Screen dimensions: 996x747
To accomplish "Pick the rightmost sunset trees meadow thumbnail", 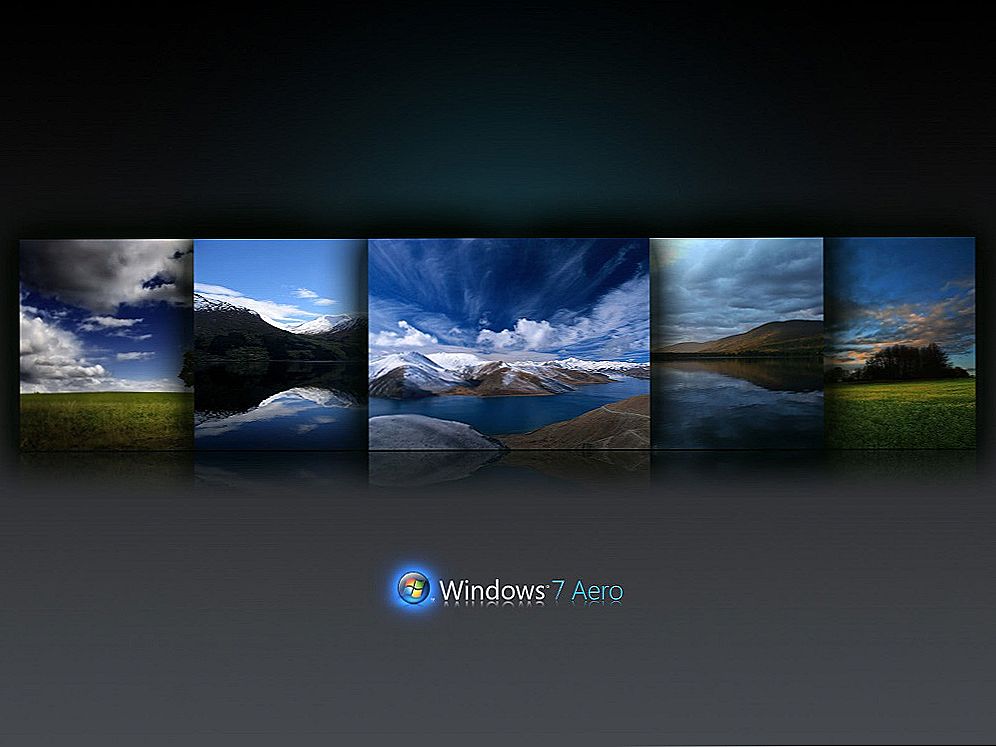I will (x=899, y=343).
